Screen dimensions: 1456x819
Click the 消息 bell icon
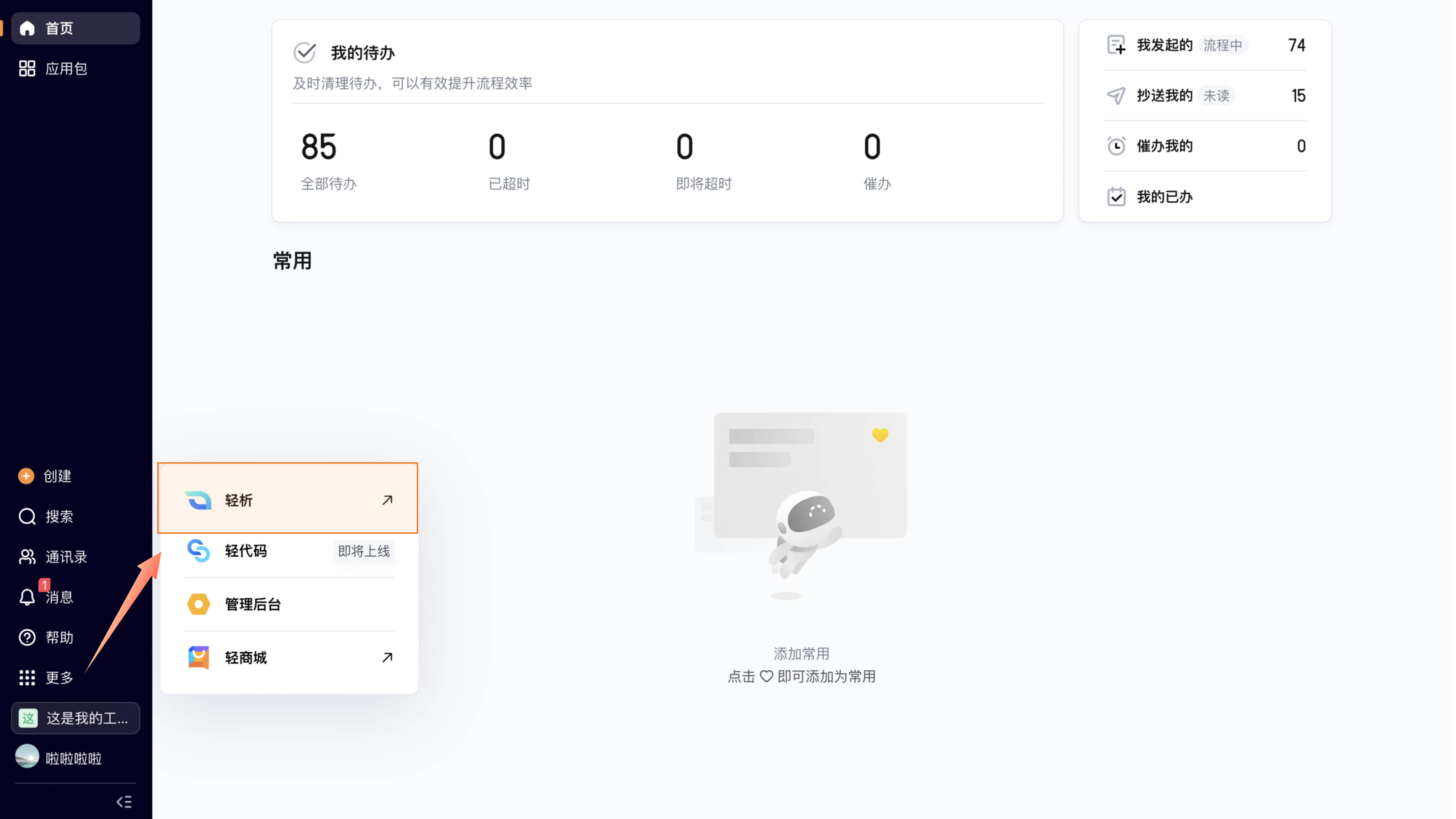point(27,597)
